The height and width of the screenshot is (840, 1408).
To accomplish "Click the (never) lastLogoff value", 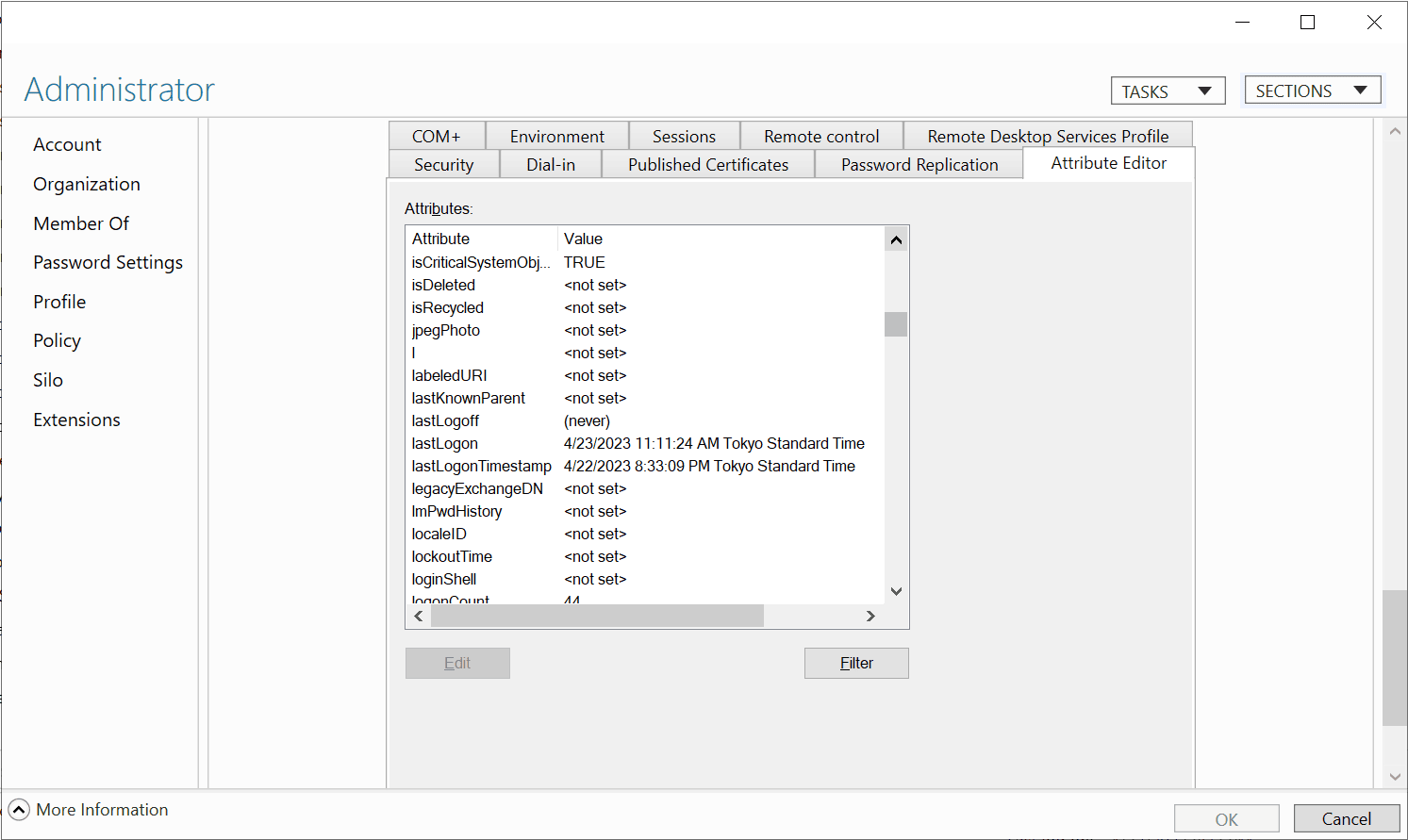I will (587, 420).
